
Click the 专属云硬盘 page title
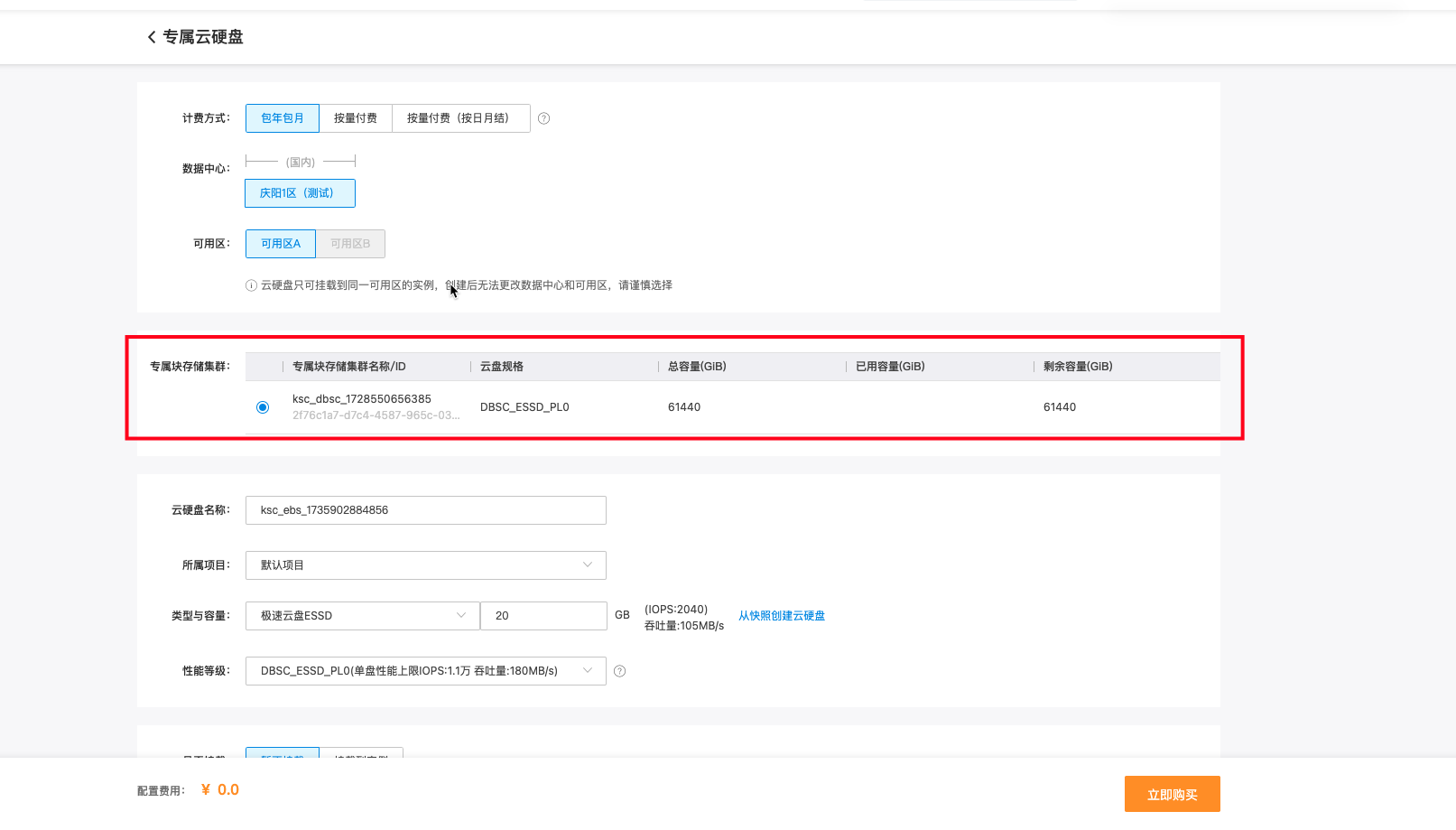click(x=203, y=37)
